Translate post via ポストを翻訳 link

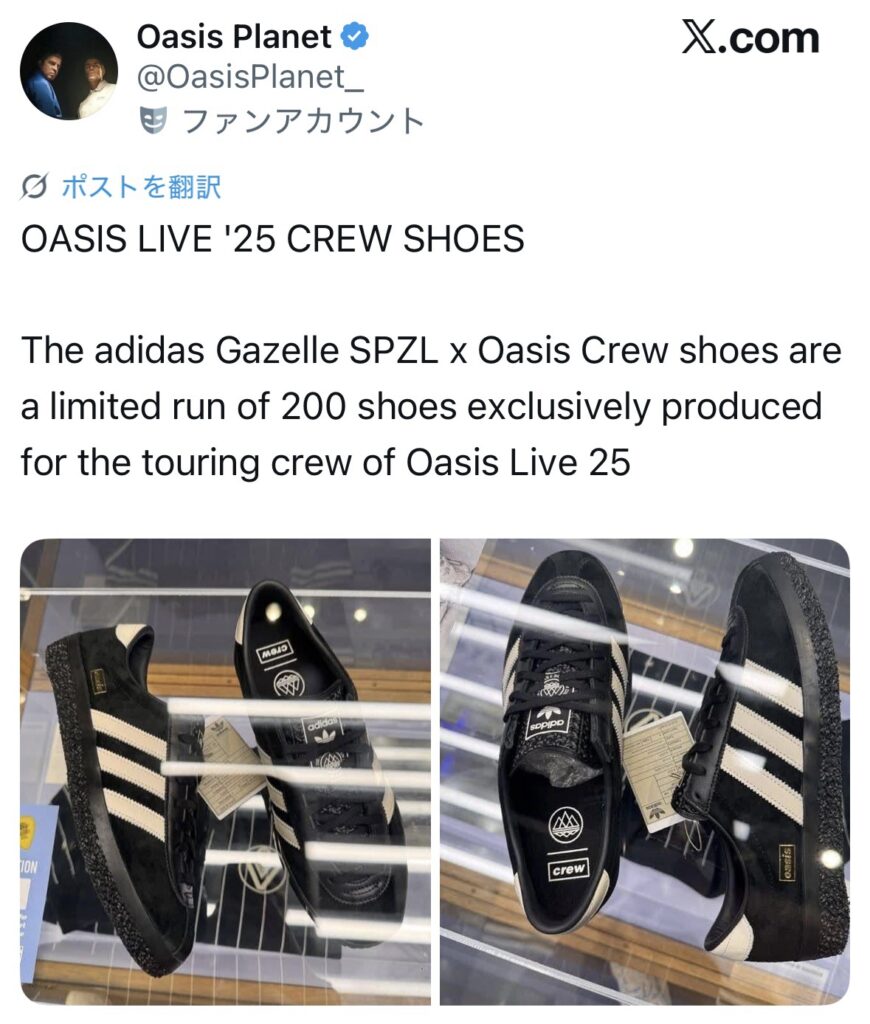141,187
